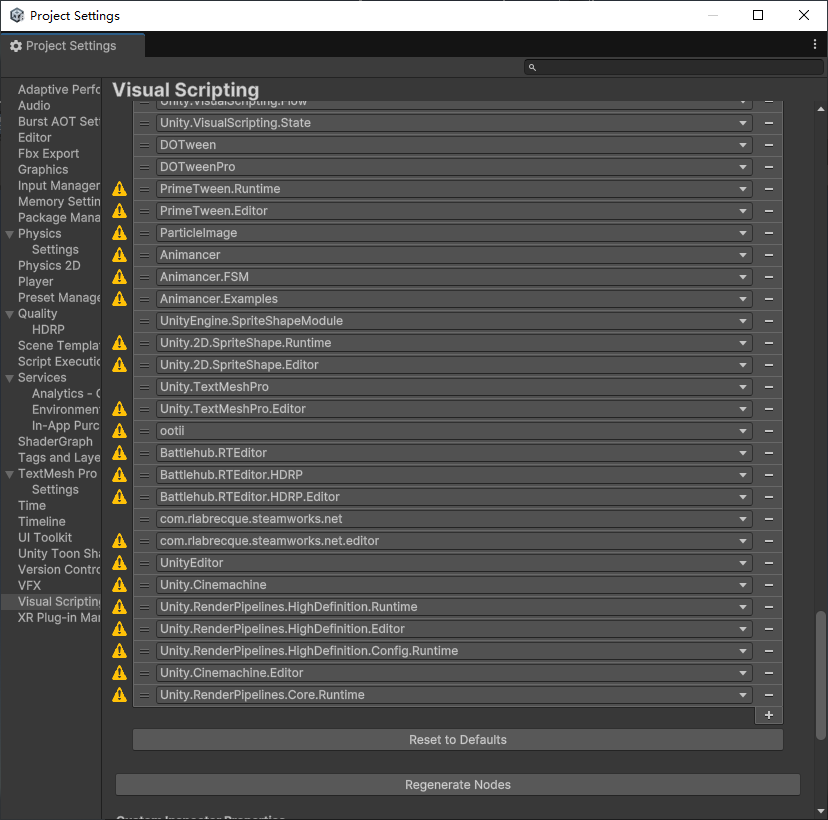Collapse the Services category
The height and width of the screenshot is (820, 828).
coord(10,378)
